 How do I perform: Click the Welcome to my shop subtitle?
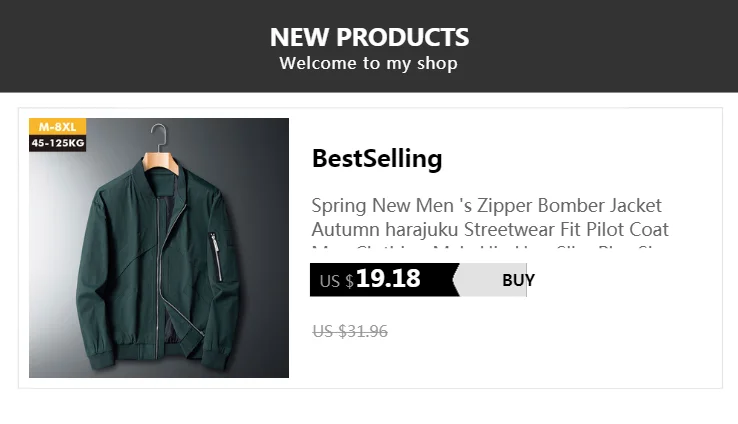tap(369, 64)
